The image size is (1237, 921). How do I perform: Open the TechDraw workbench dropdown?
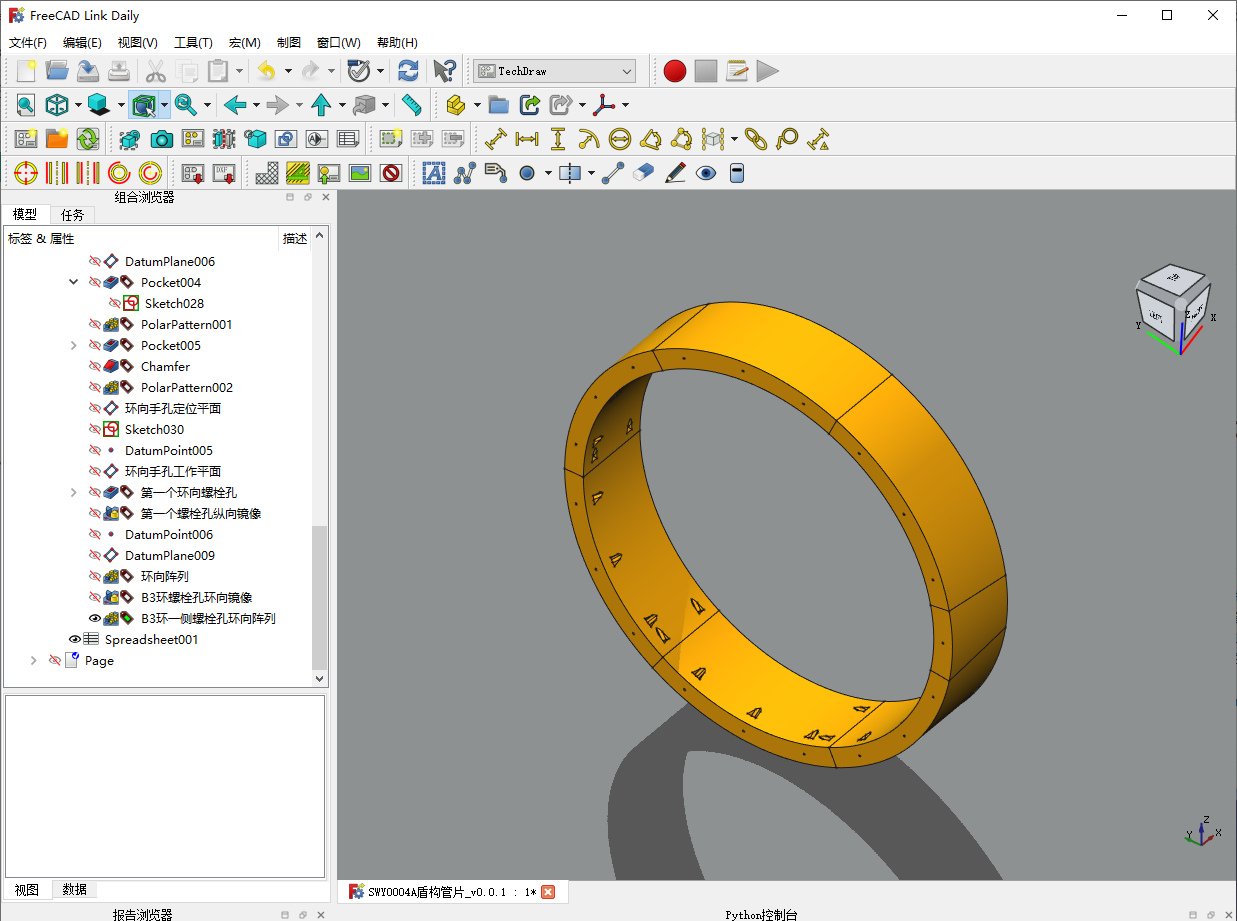tap(555, 71)
